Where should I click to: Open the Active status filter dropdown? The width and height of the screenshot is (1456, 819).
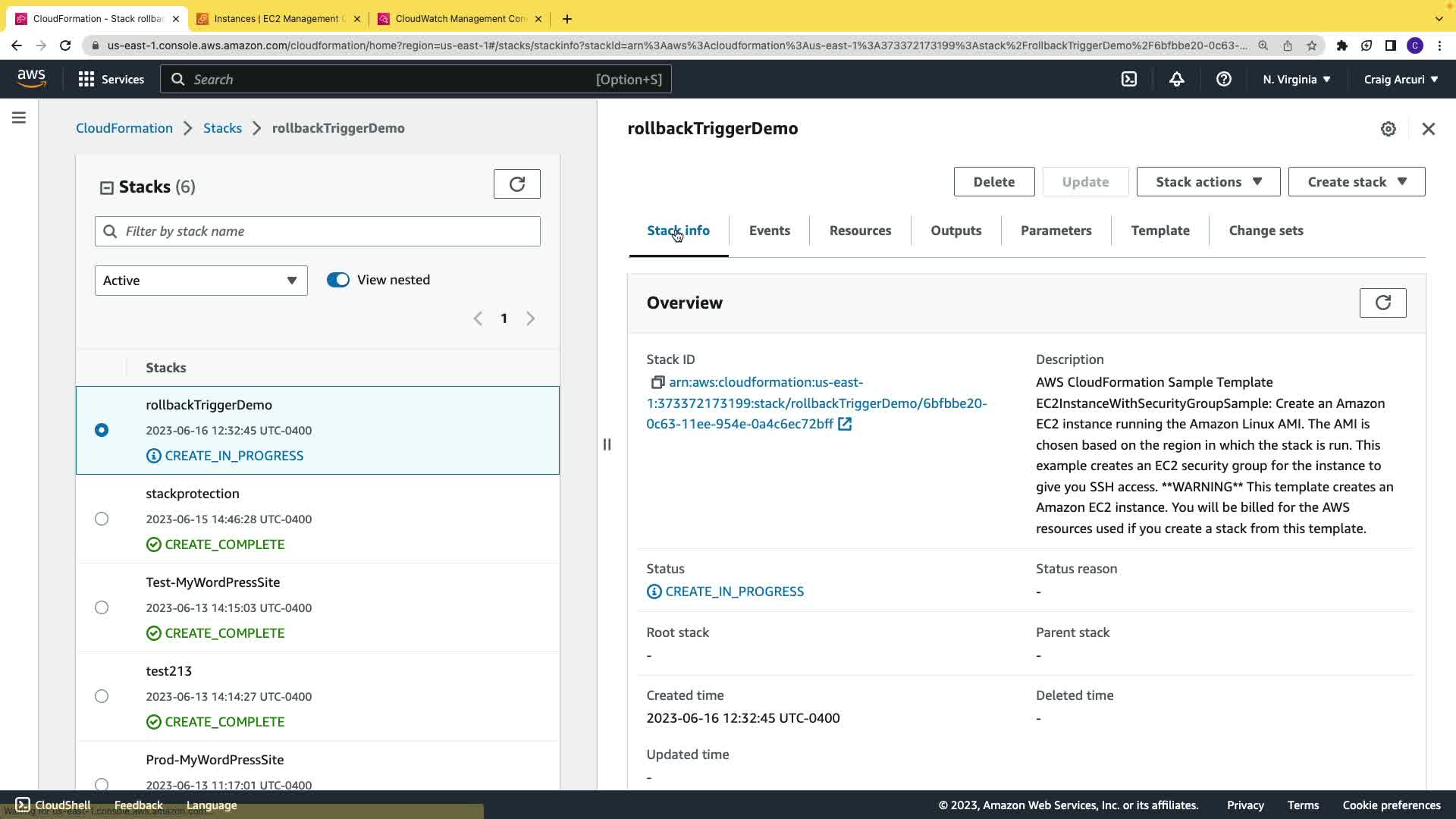200,281
